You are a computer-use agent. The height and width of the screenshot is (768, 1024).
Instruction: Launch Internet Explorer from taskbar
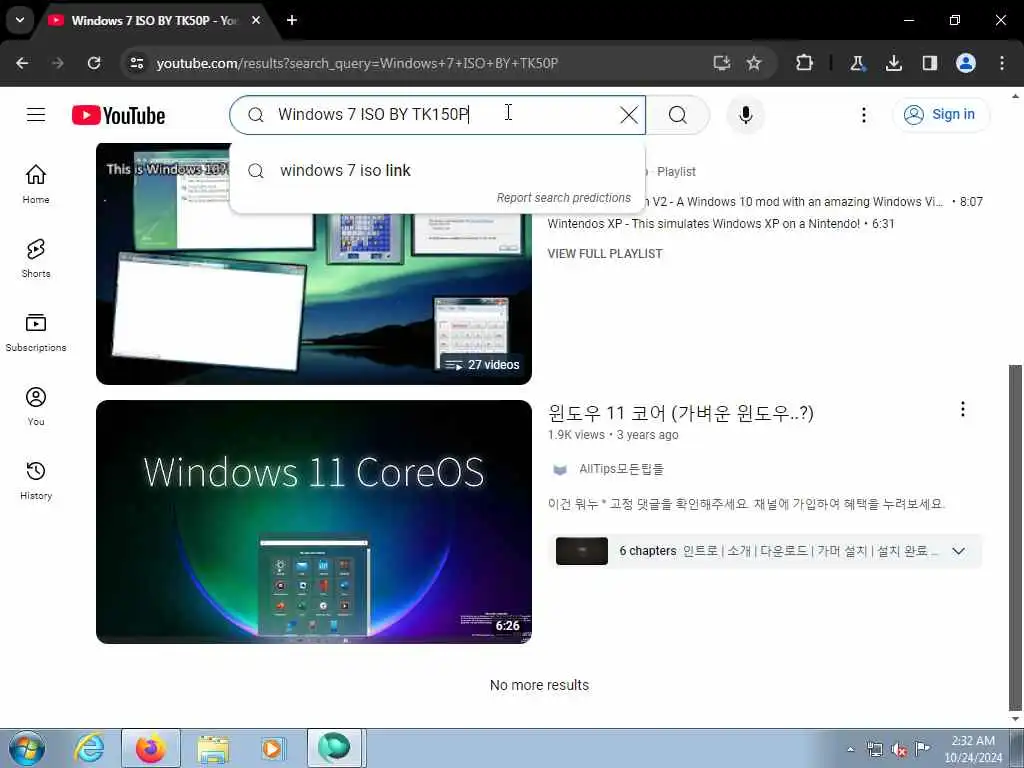click(89, 748)
